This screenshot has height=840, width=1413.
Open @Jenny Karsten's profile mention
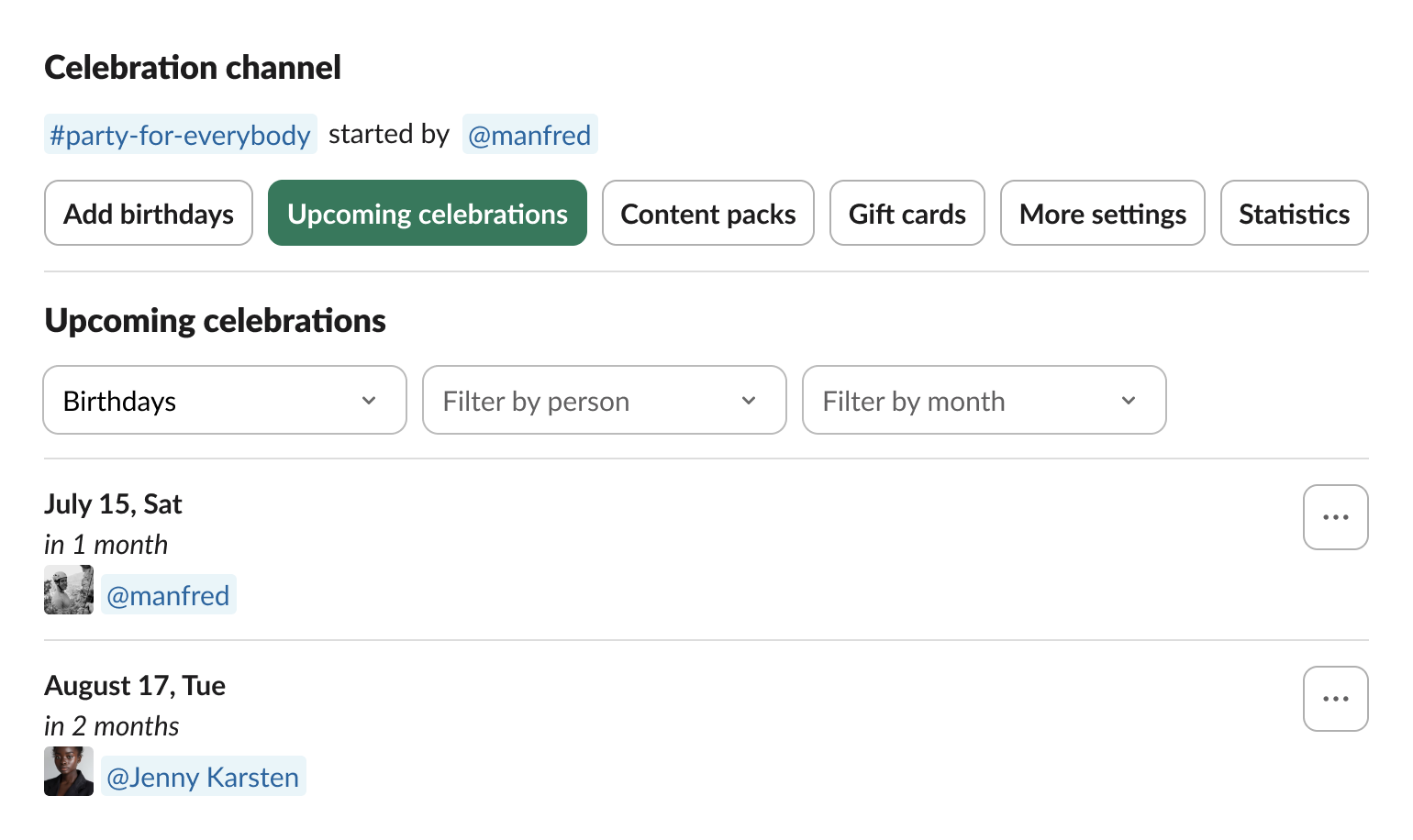204,776
